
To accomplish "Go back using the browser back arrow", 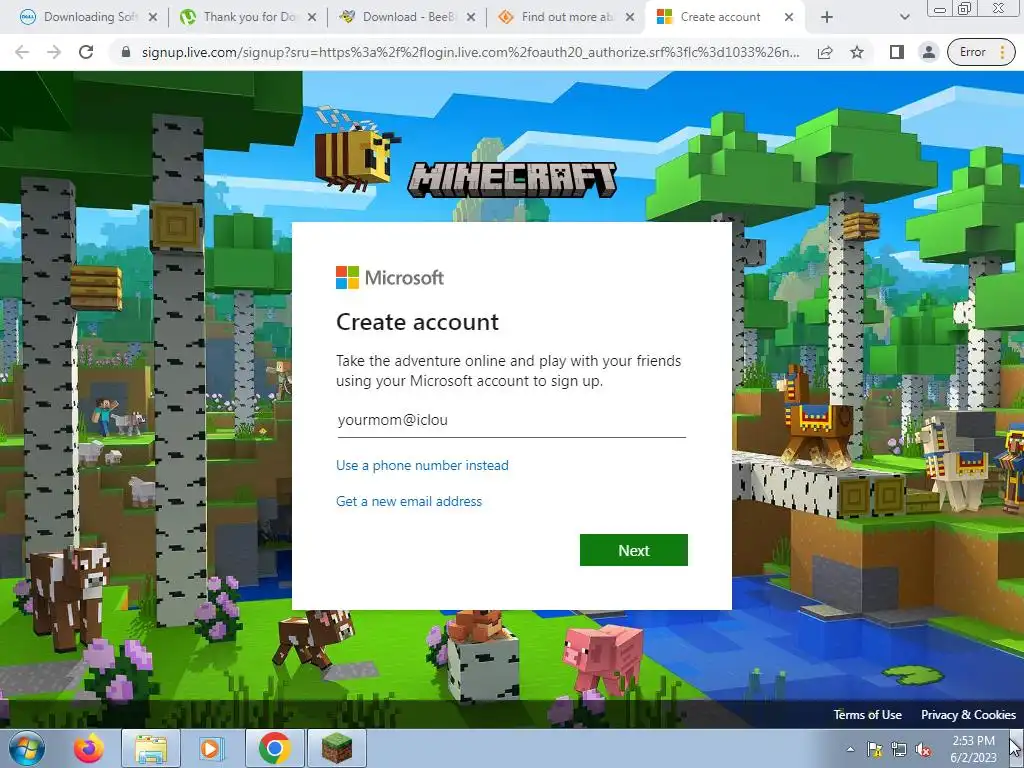I will tap(22, 52).
